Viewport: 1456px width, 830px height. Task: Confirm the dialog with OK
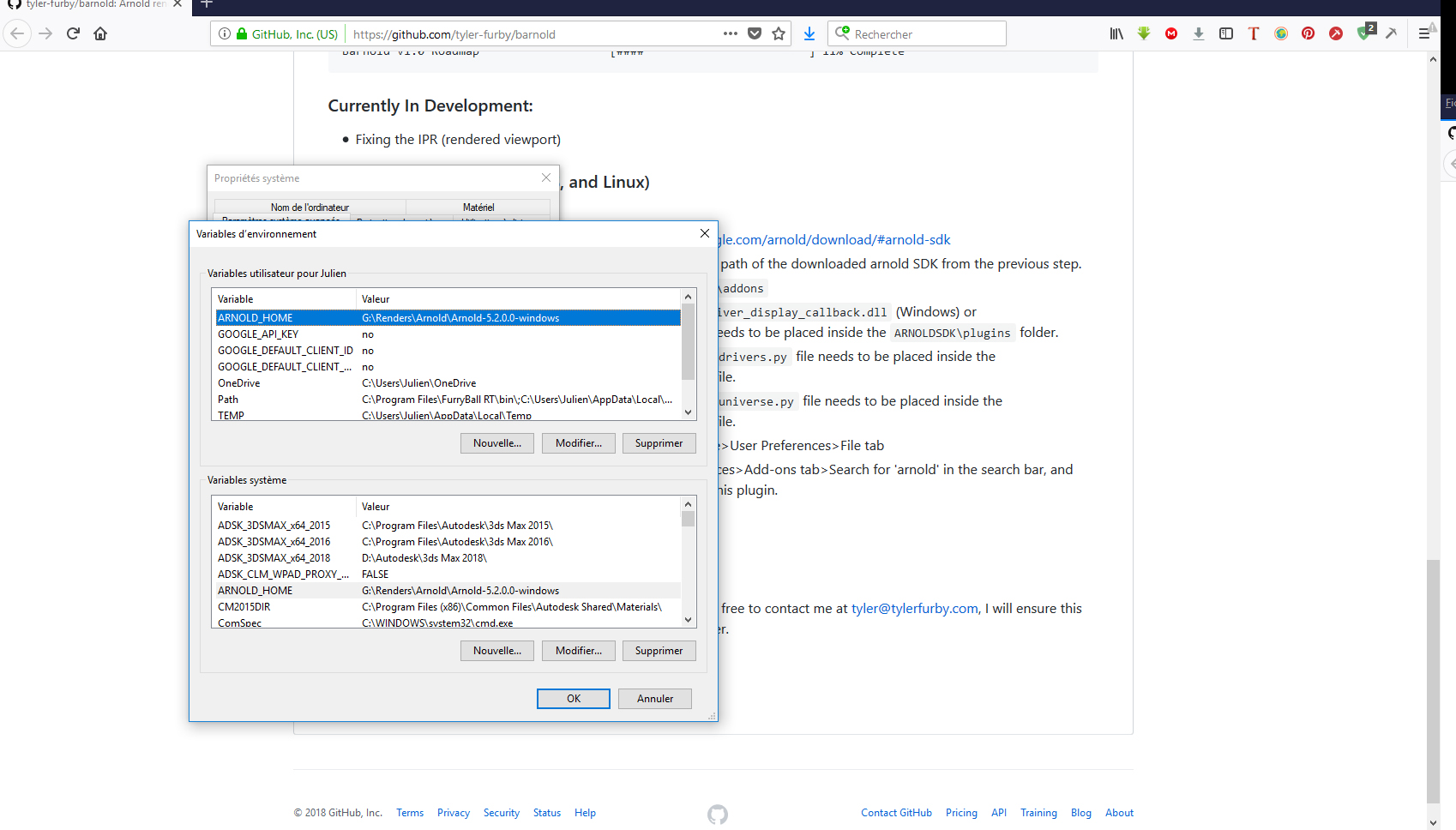574,699
